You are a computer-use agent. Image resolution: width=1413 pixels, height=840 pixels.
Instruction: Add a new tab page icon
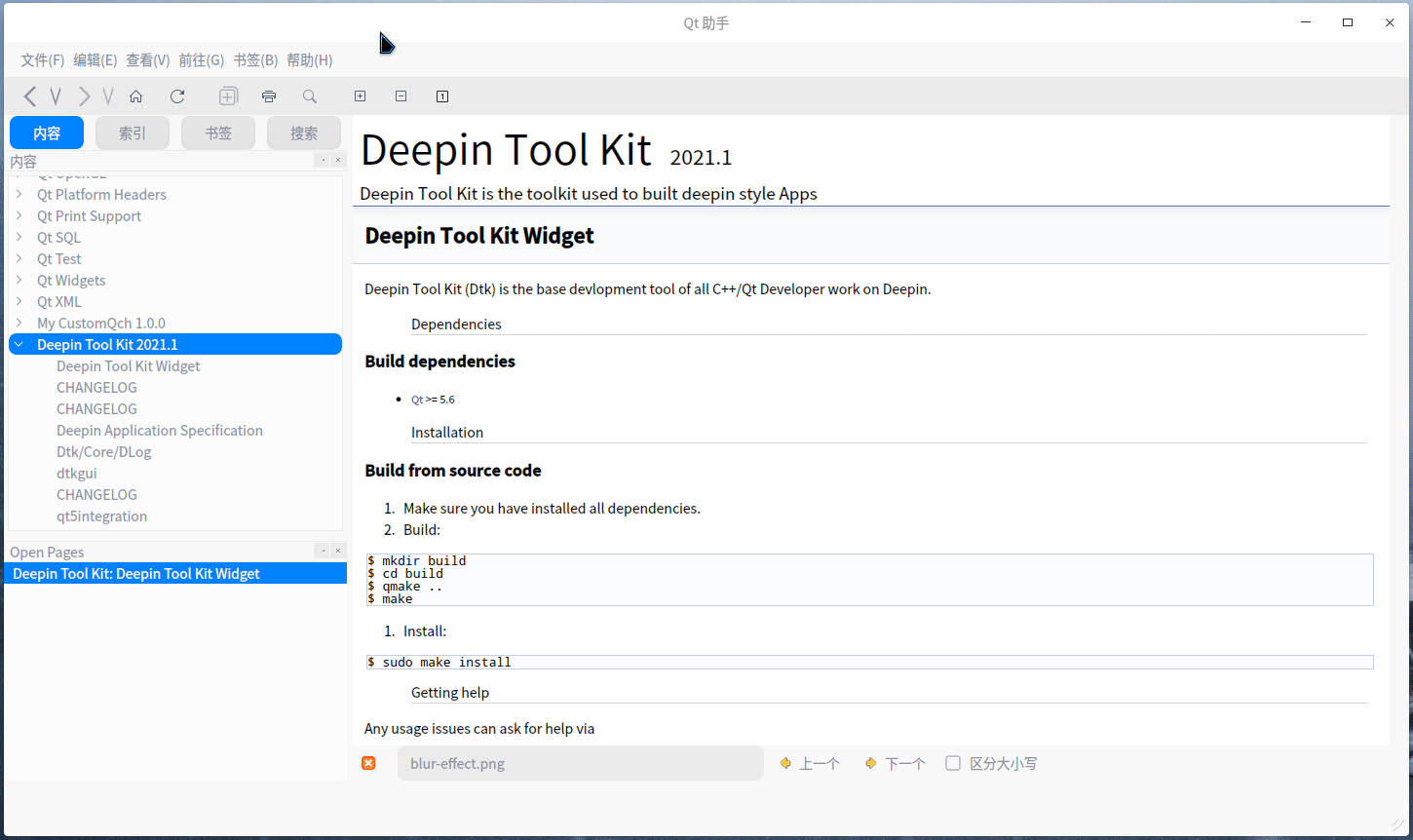(x=228, y=96)
